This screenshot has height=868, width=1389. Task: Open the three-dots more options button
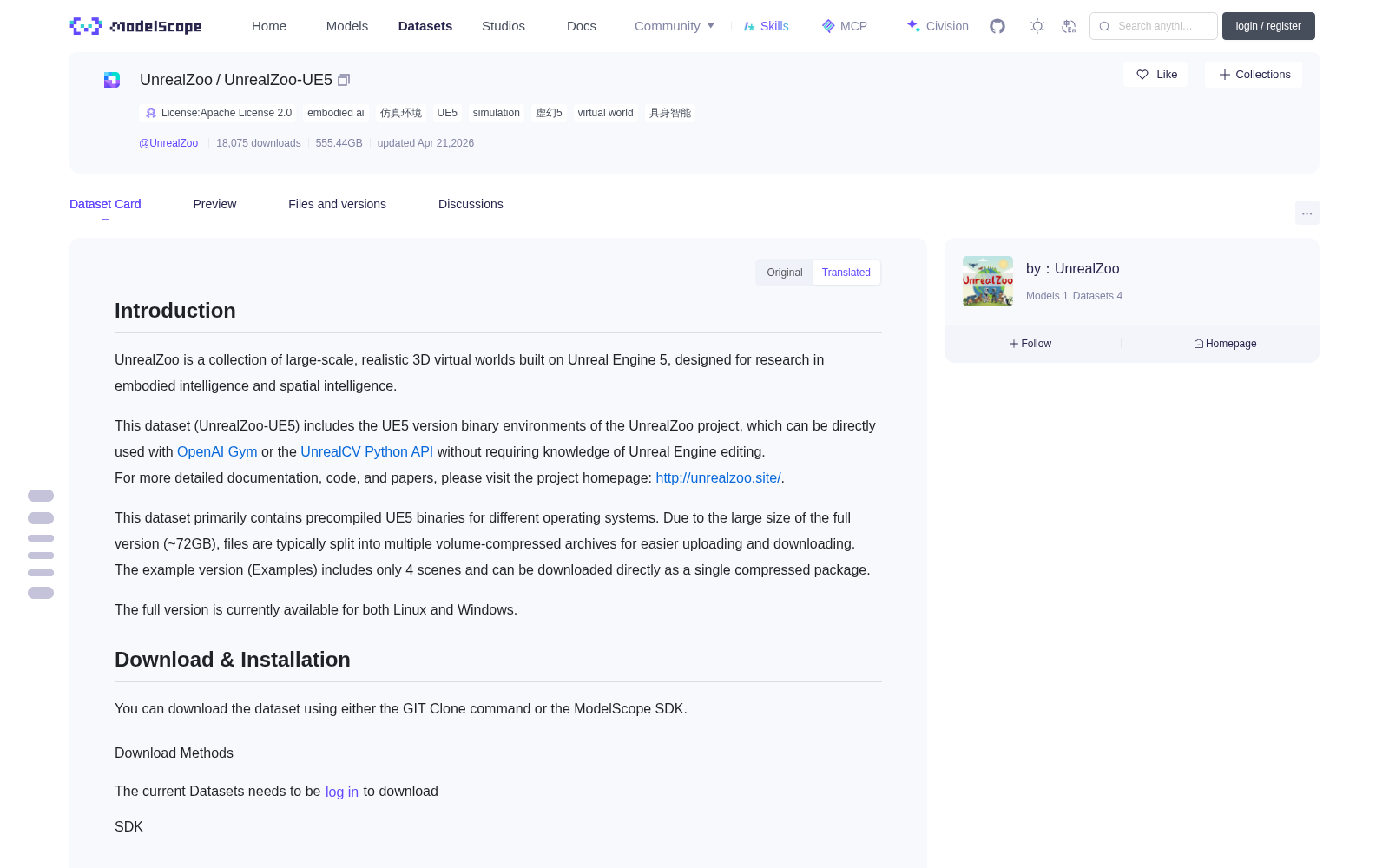pos(1307,213)
